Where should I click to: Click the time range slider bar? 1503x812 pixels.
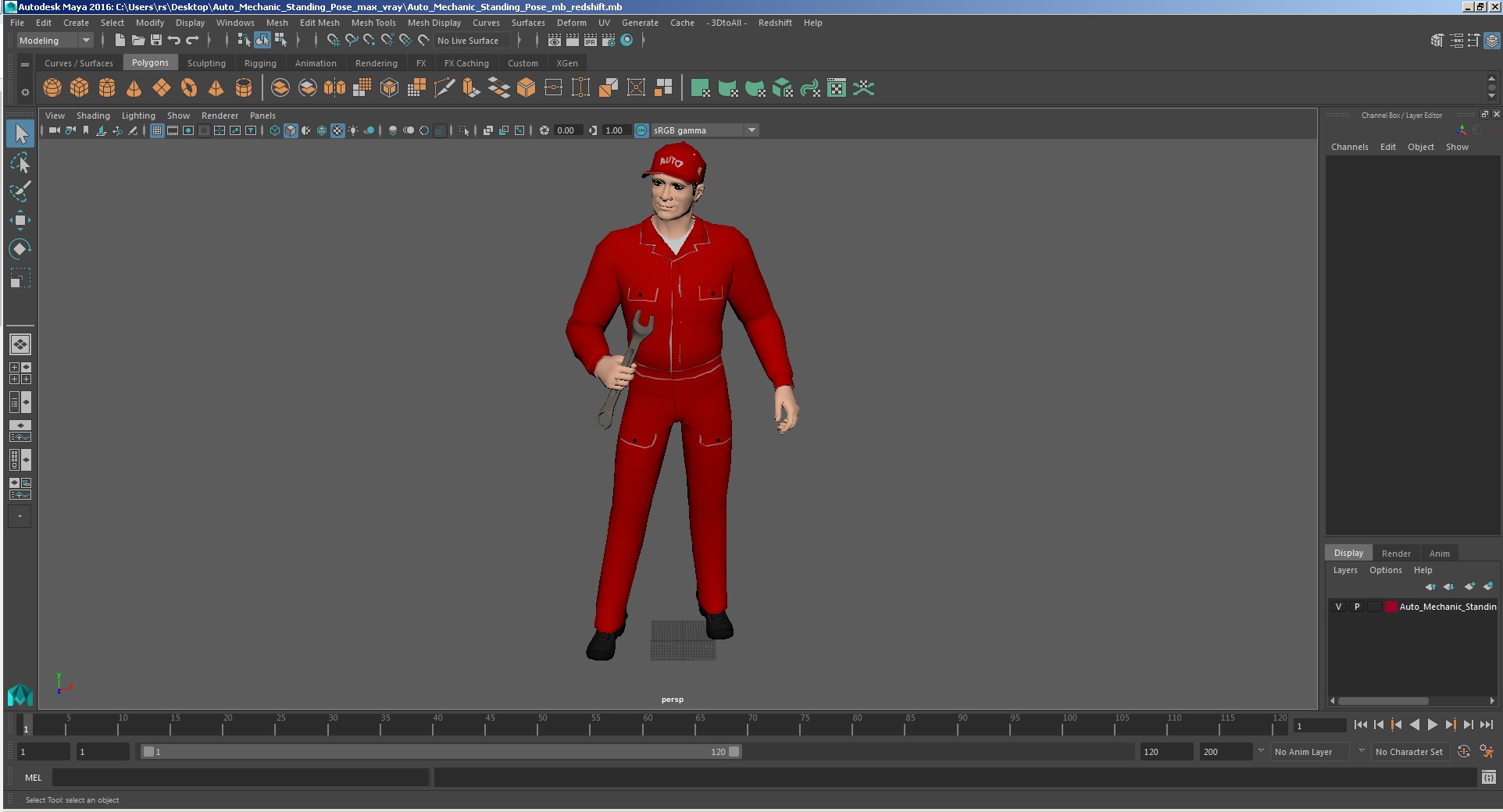441,752
